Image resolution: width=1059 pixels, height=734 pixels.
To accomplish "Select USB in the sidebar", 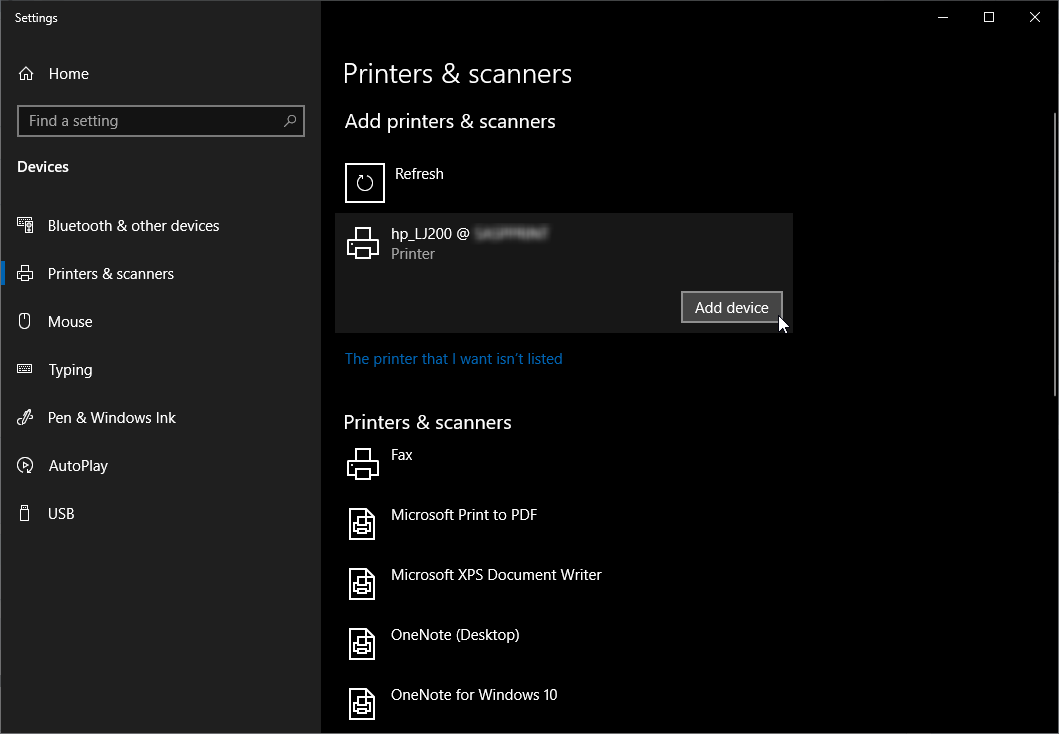I will click(x=61, y=514).
